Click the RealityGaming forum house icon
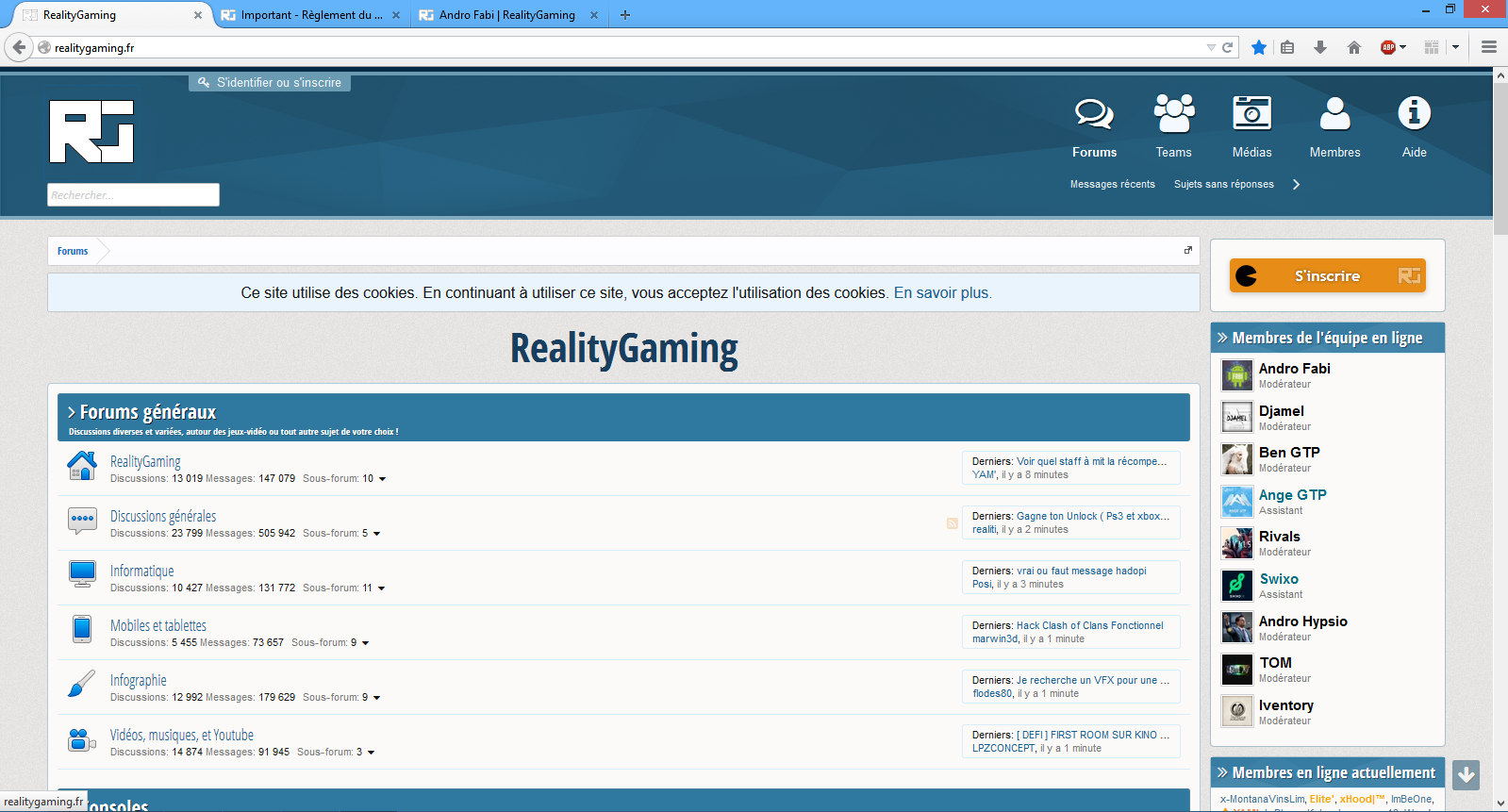The height and width of the screenshot is (812, 1508). [82, 466]
